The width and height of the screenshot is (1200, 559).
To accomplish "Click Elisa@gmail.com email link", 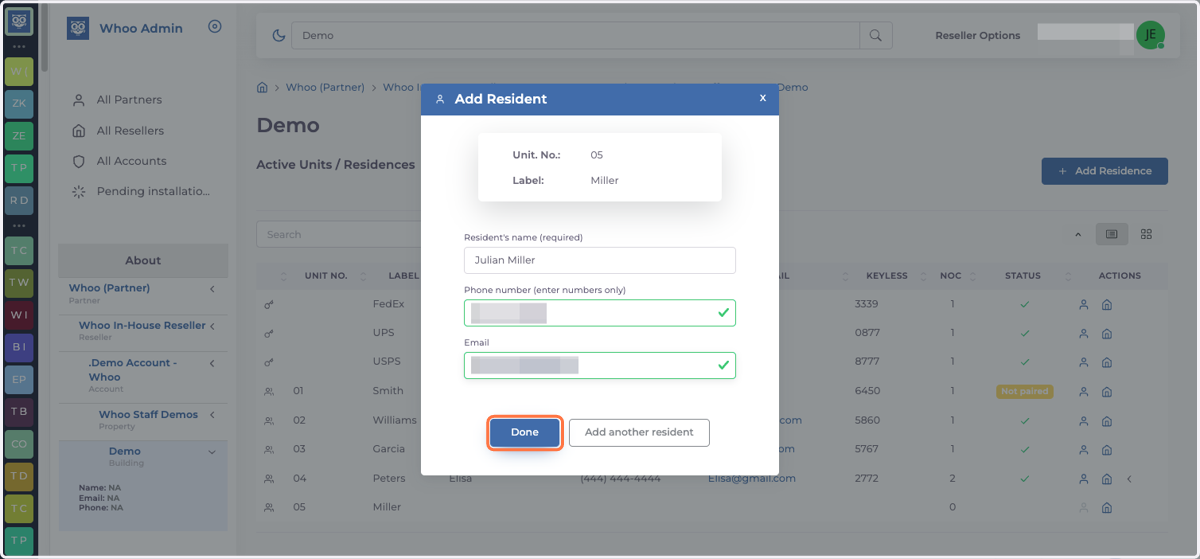I will (752, 479).
